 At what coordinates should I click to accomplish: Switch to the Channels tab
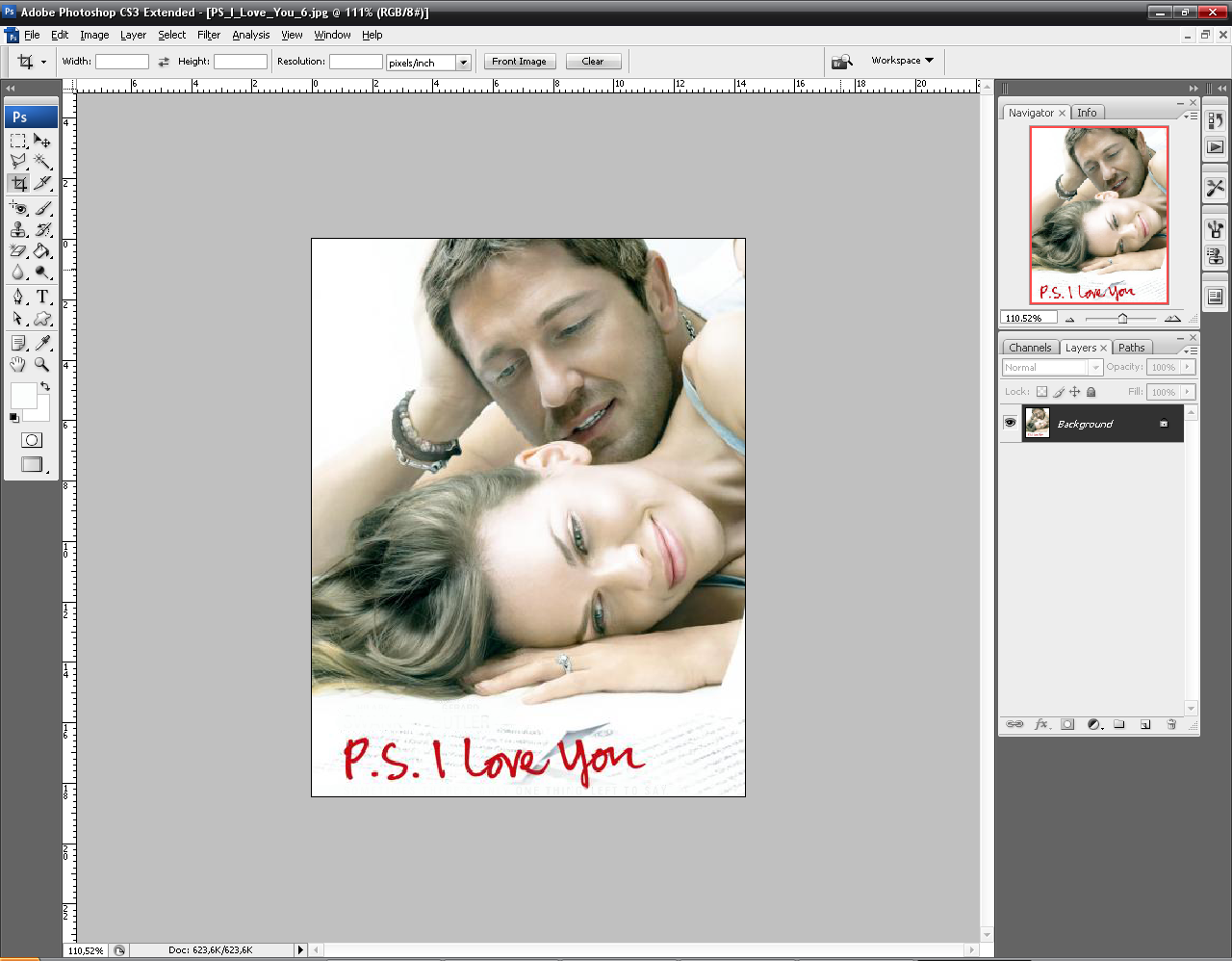[x=1030, y=348]
